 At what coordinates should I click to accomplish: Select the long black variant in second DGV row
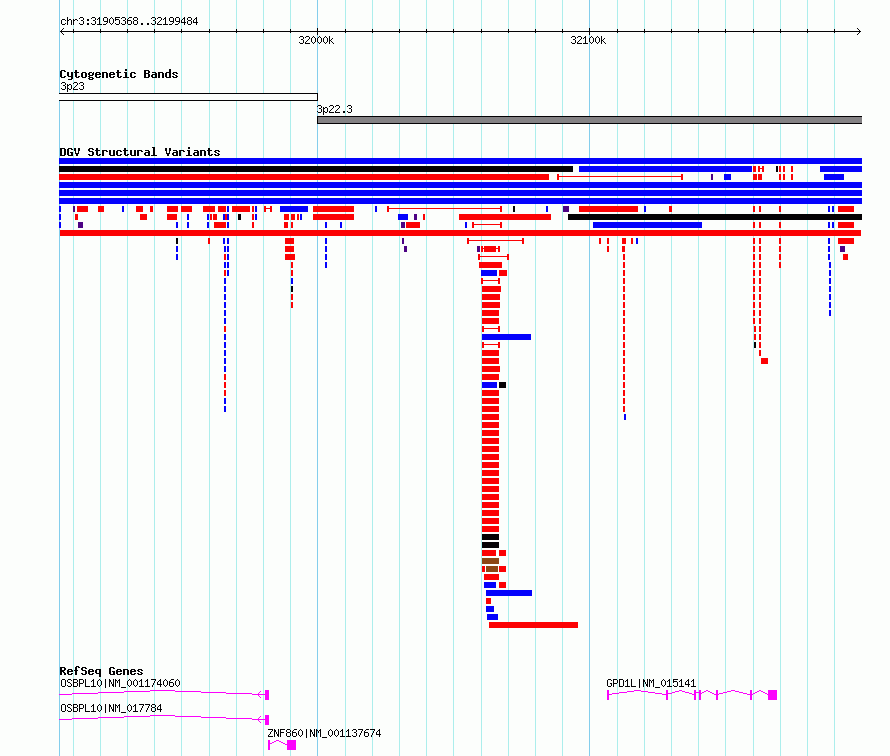316,169
